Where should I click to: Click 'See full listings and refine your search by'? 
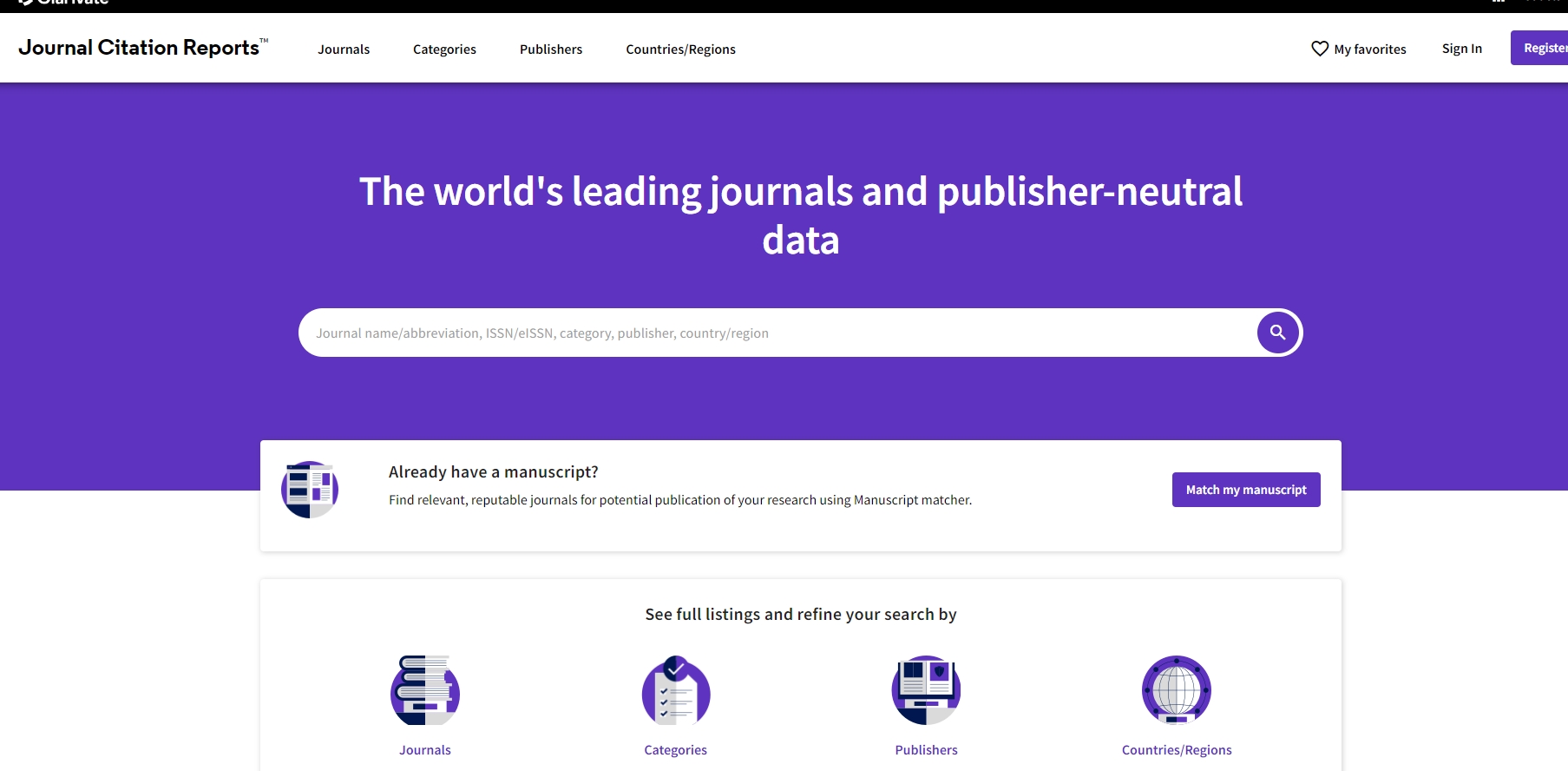(x=801, y=614)
